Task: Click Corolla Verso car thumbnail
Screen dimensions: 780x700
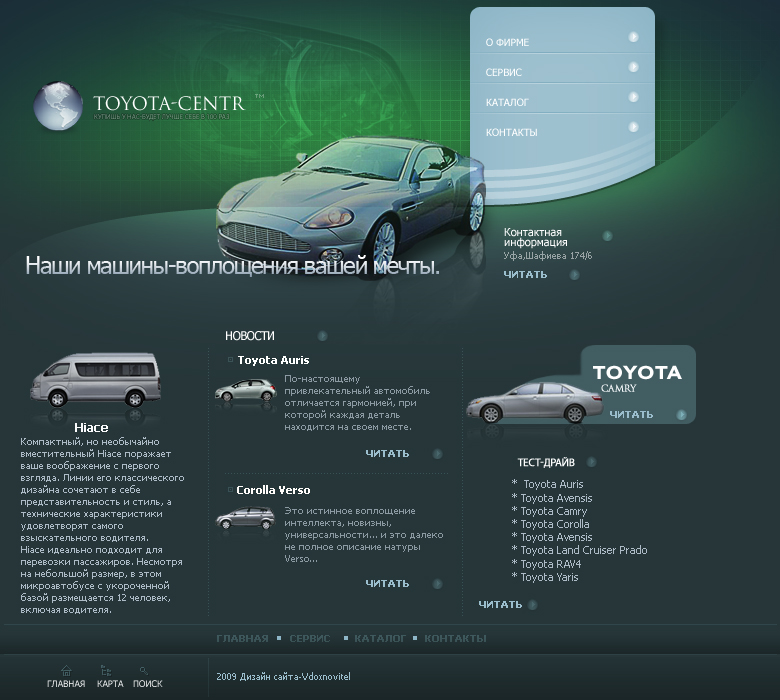Action: tap(245, 518)
